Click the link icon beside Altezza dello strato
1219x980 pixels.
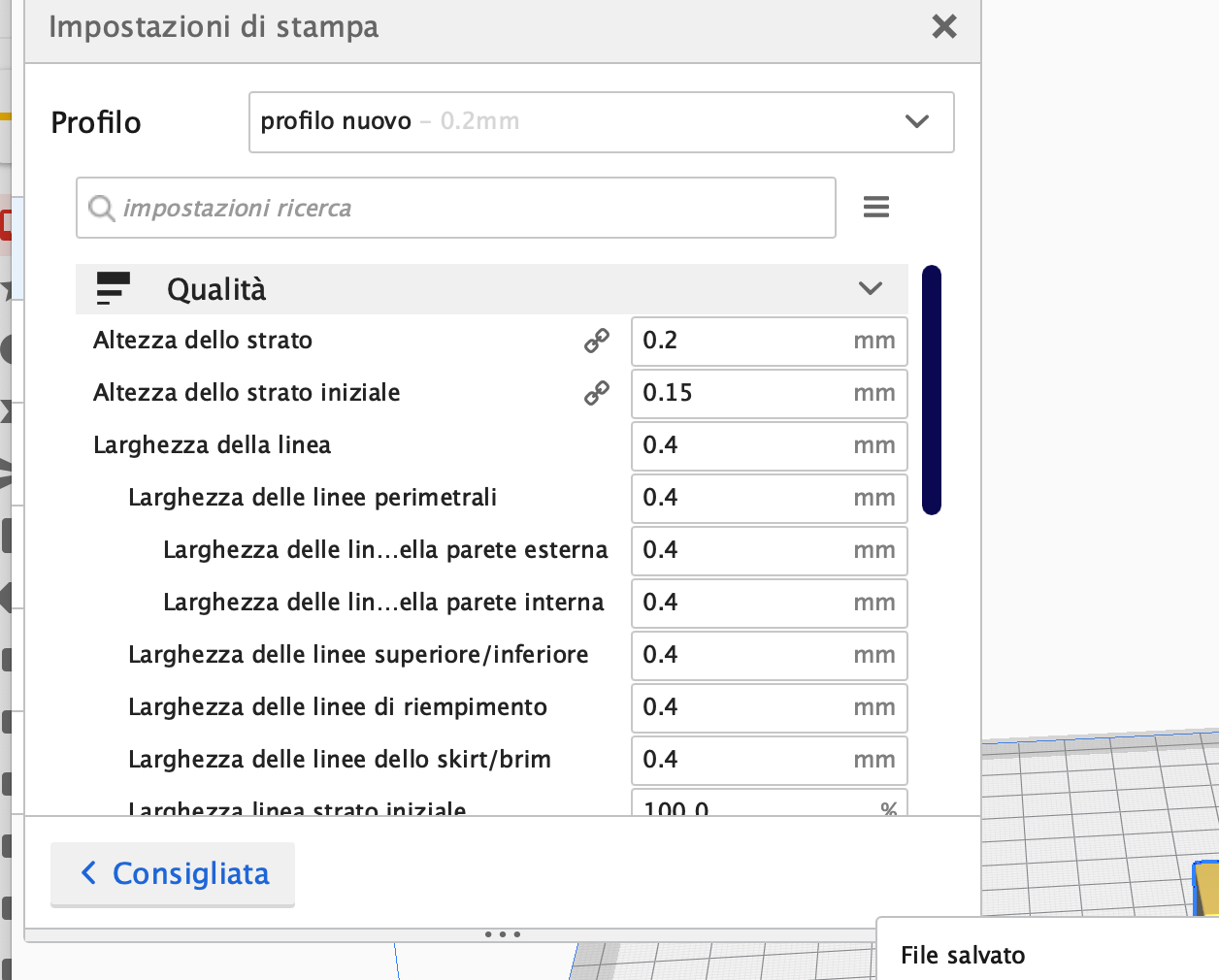597,341
